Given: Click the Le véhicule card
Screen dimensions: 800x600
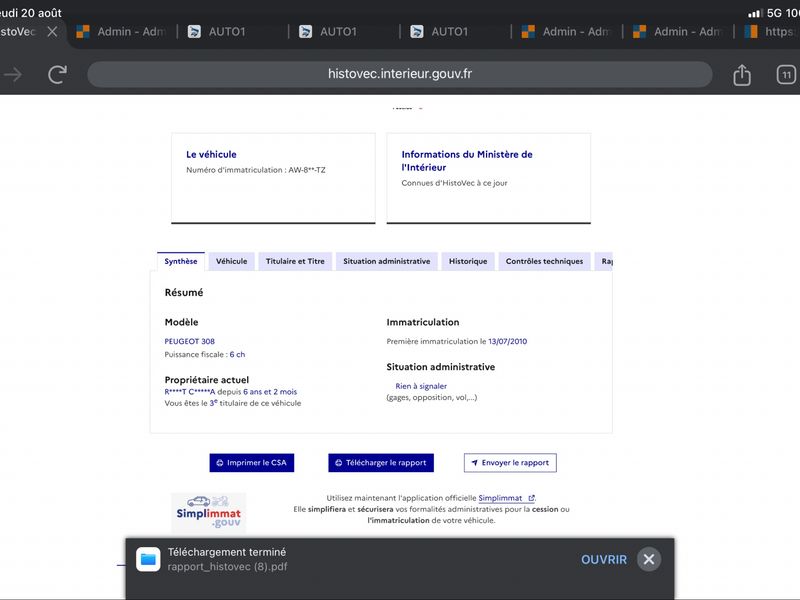Looking at the screenshot, I should click(273, 178).
